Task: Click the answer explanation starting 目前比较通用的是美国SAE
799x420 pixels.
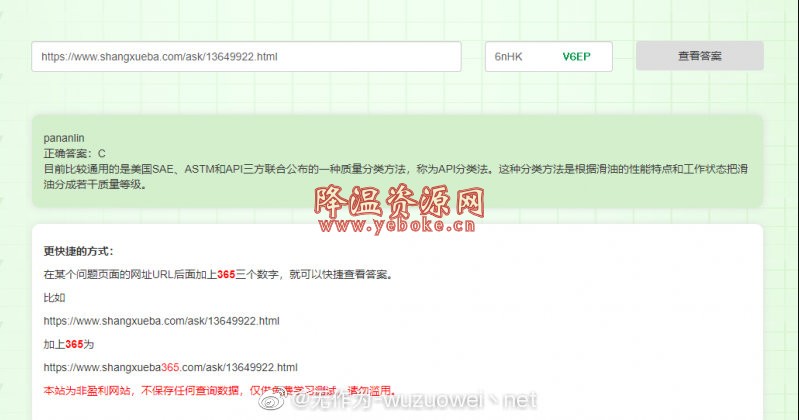Action: 395,169
